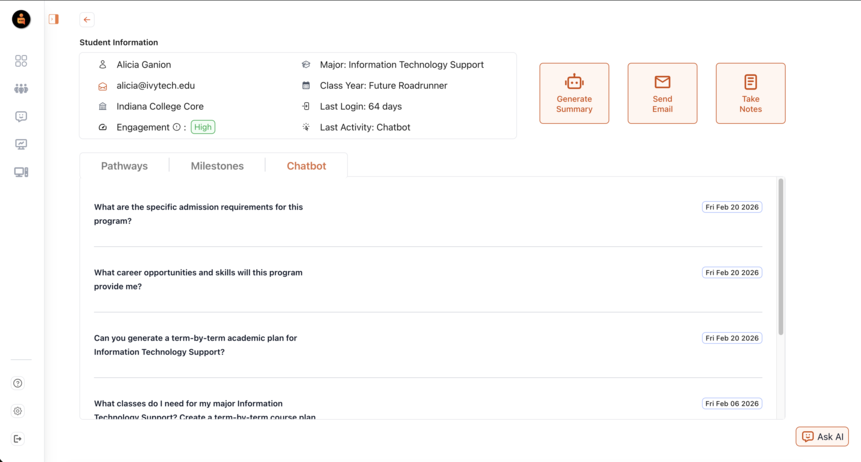This screenshot has width=861, height=462.
Task: Click the email alicia@ivytech.edu
Action: click(155, 86)
